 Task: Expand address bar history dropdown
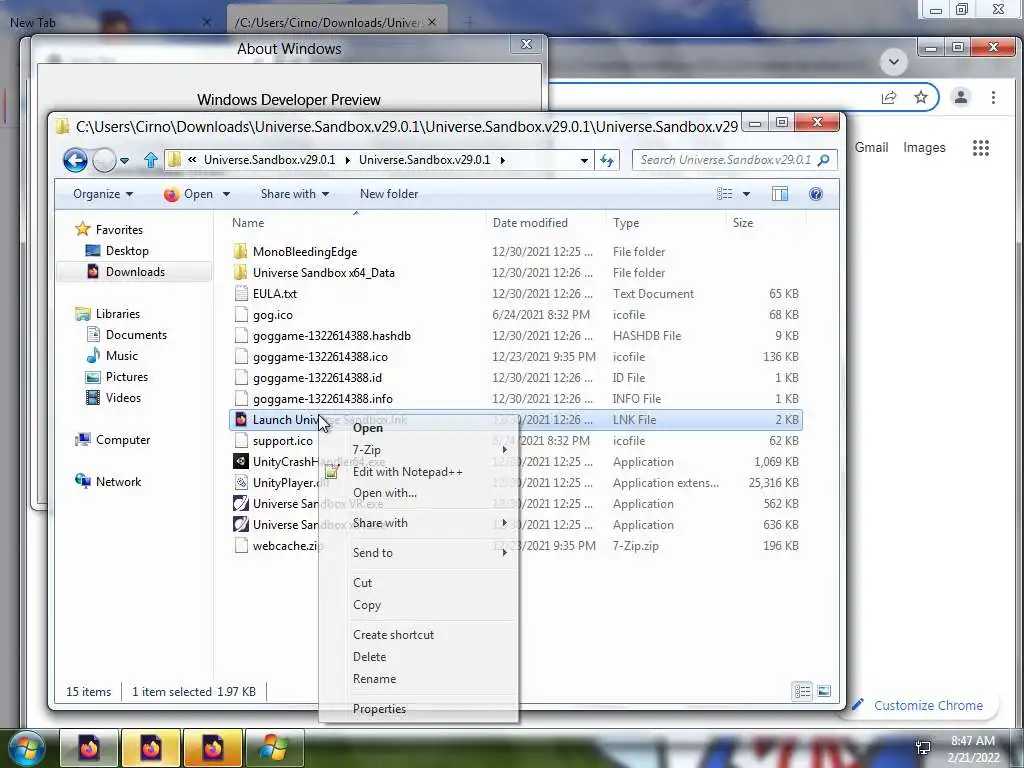[x=584, y=161]
